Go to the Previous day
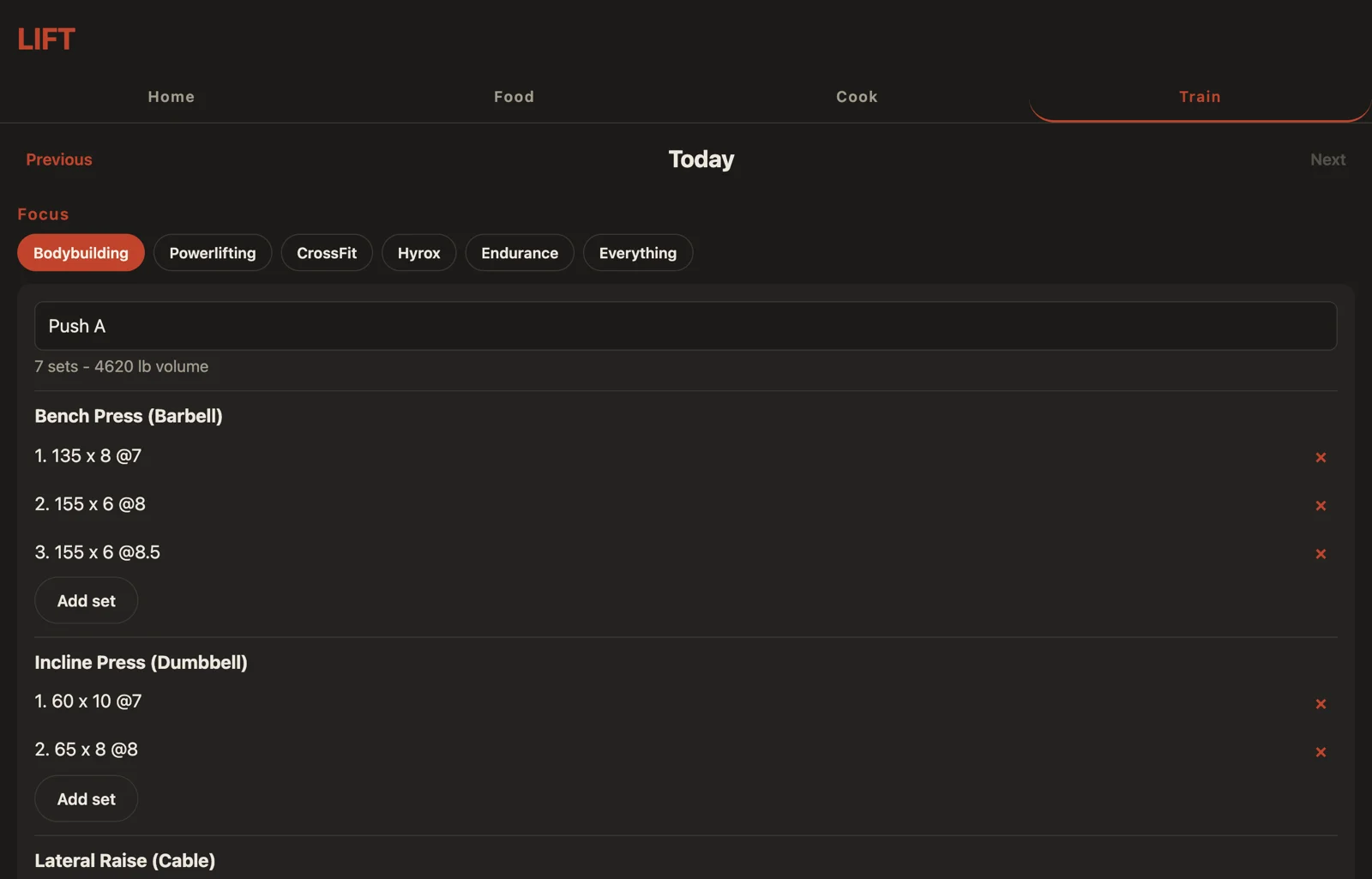The height and width of the screenshot is (879, 1372). [x=59, y=160]
